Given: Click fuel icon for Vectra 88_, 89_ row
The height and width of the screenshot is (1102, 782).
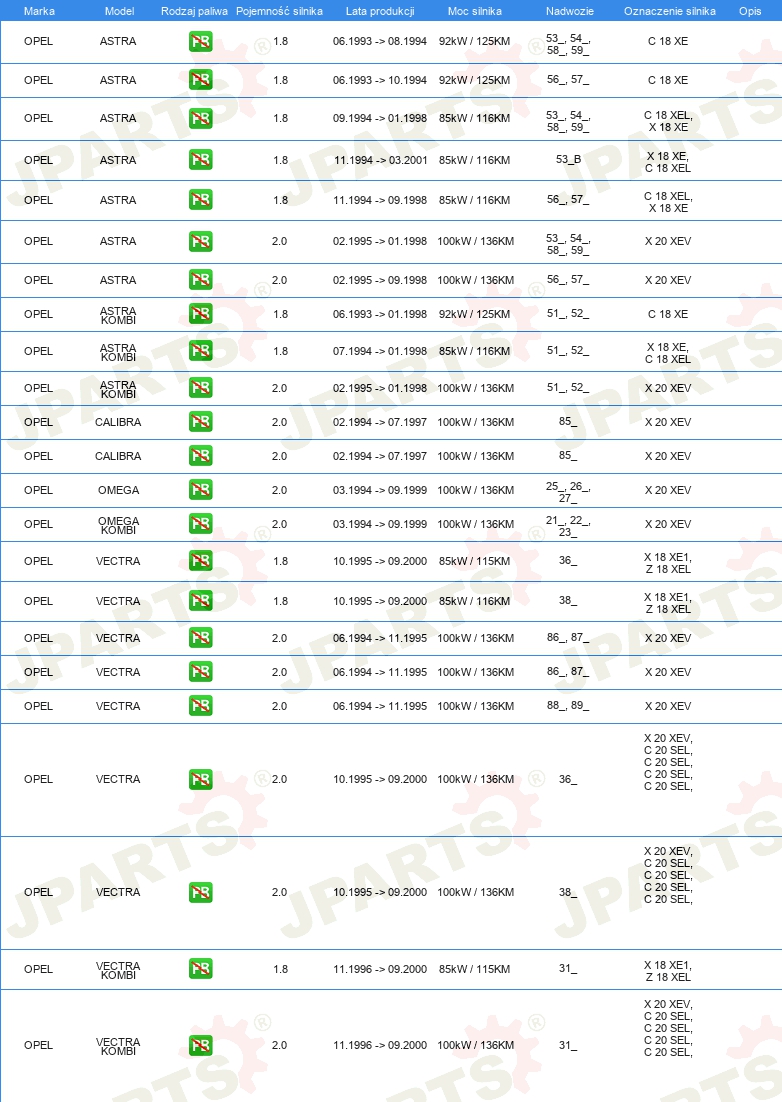Looking at the screenshot, I should click(200, 706).
